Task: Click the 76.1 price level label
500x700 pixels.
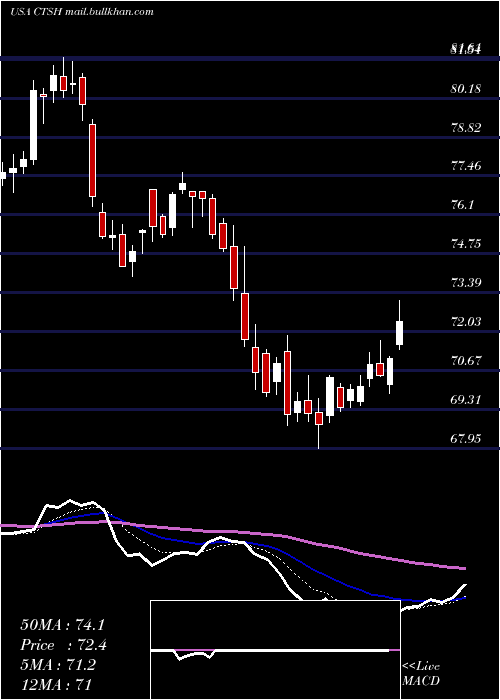Action: point(462,205)
